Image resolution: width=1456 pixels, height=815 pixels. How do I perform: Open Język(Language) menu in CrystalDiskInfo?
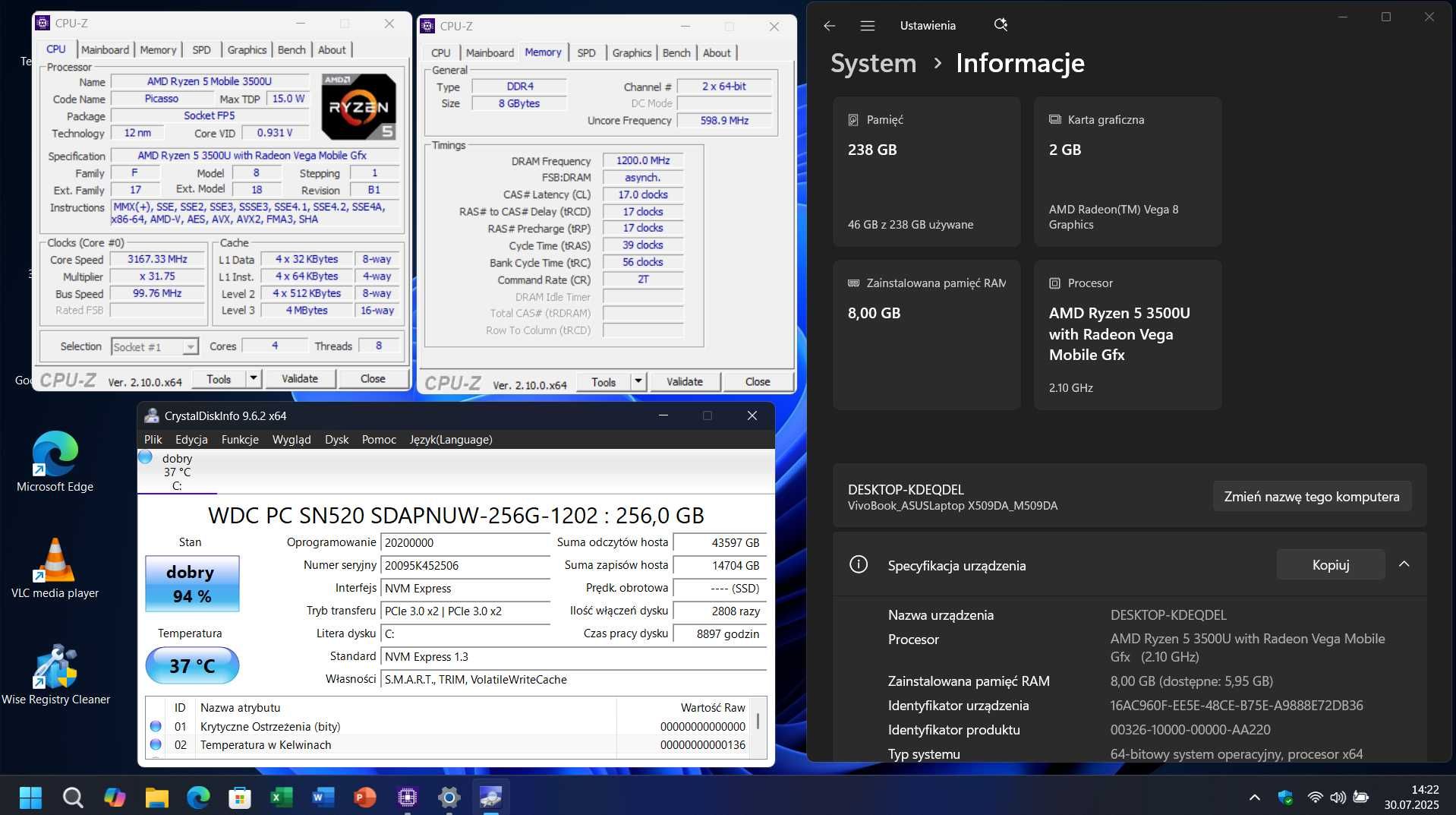(x=451, y=439)
